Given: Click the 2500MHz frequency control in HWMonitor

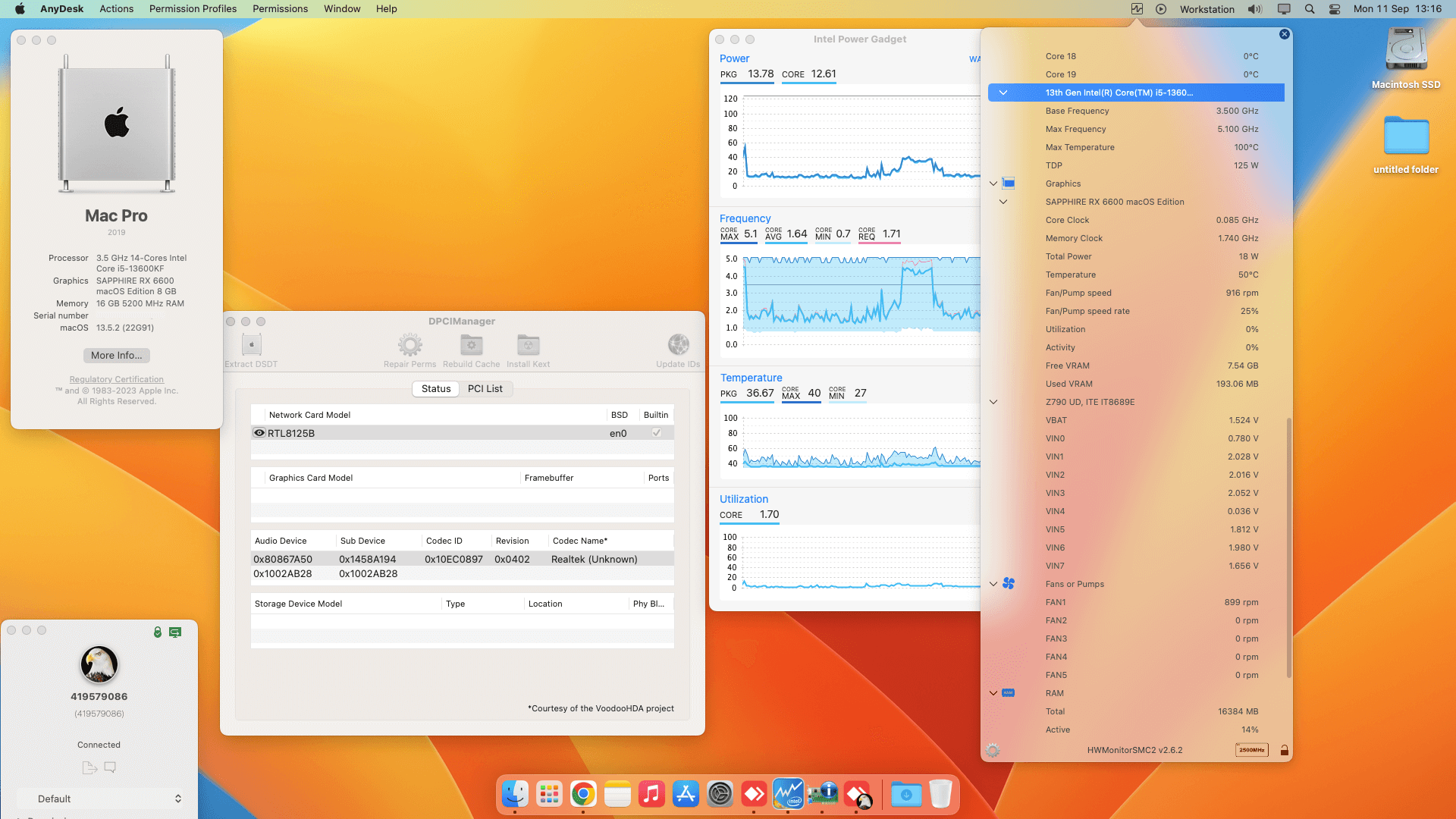Looking at the screenshot, I should point(1252,750).
